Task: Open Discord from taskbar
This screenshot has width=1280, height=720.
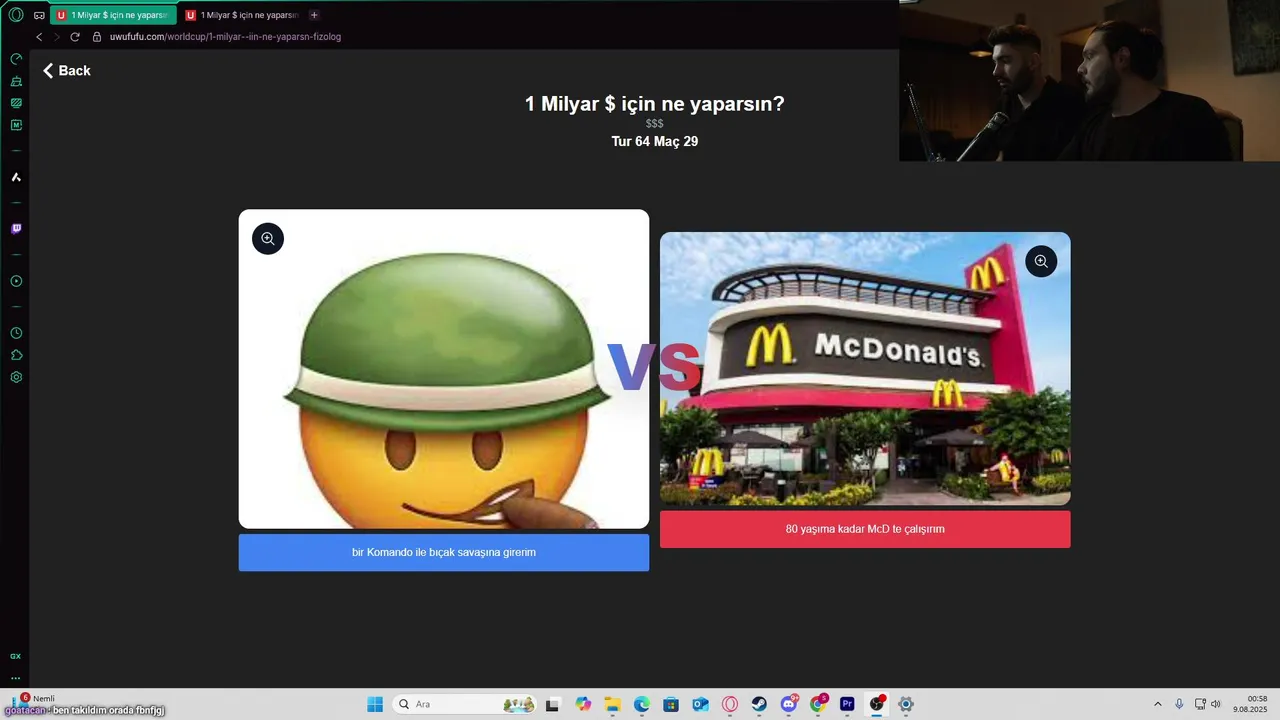Action: (789, 704)
